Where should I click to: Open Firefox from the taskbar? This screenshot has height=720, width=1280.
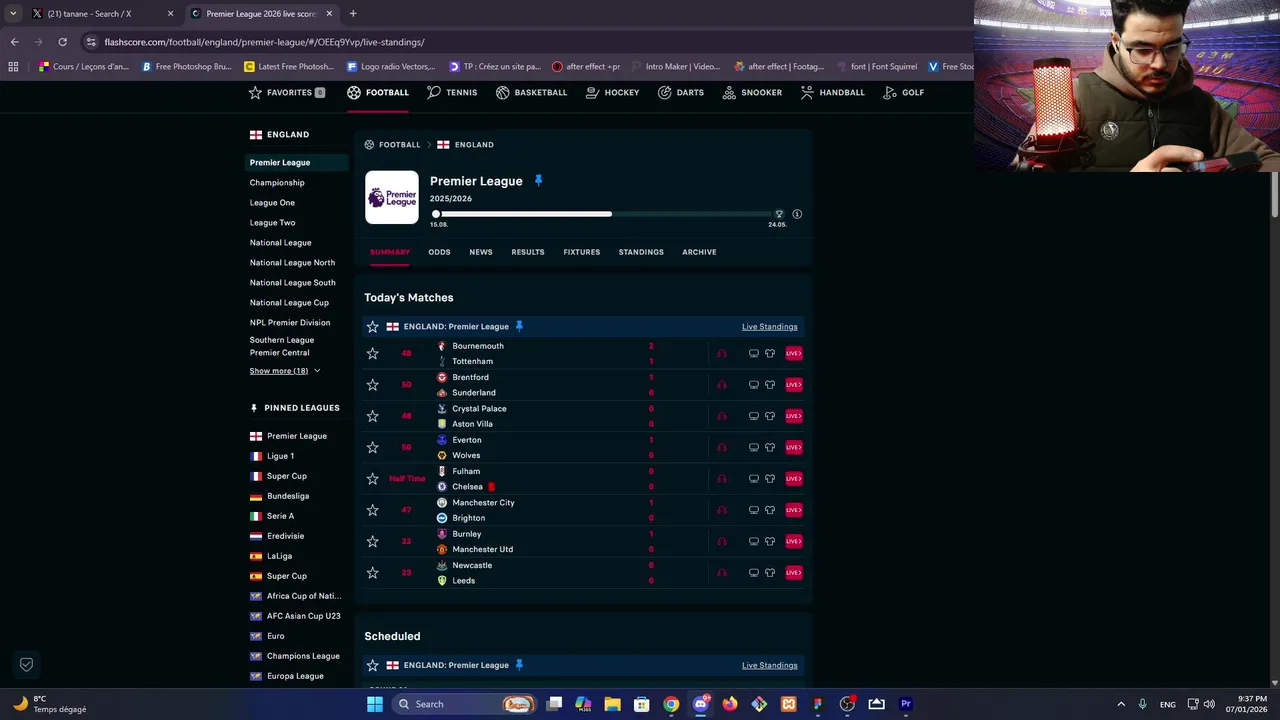click(x=730, y=704)
